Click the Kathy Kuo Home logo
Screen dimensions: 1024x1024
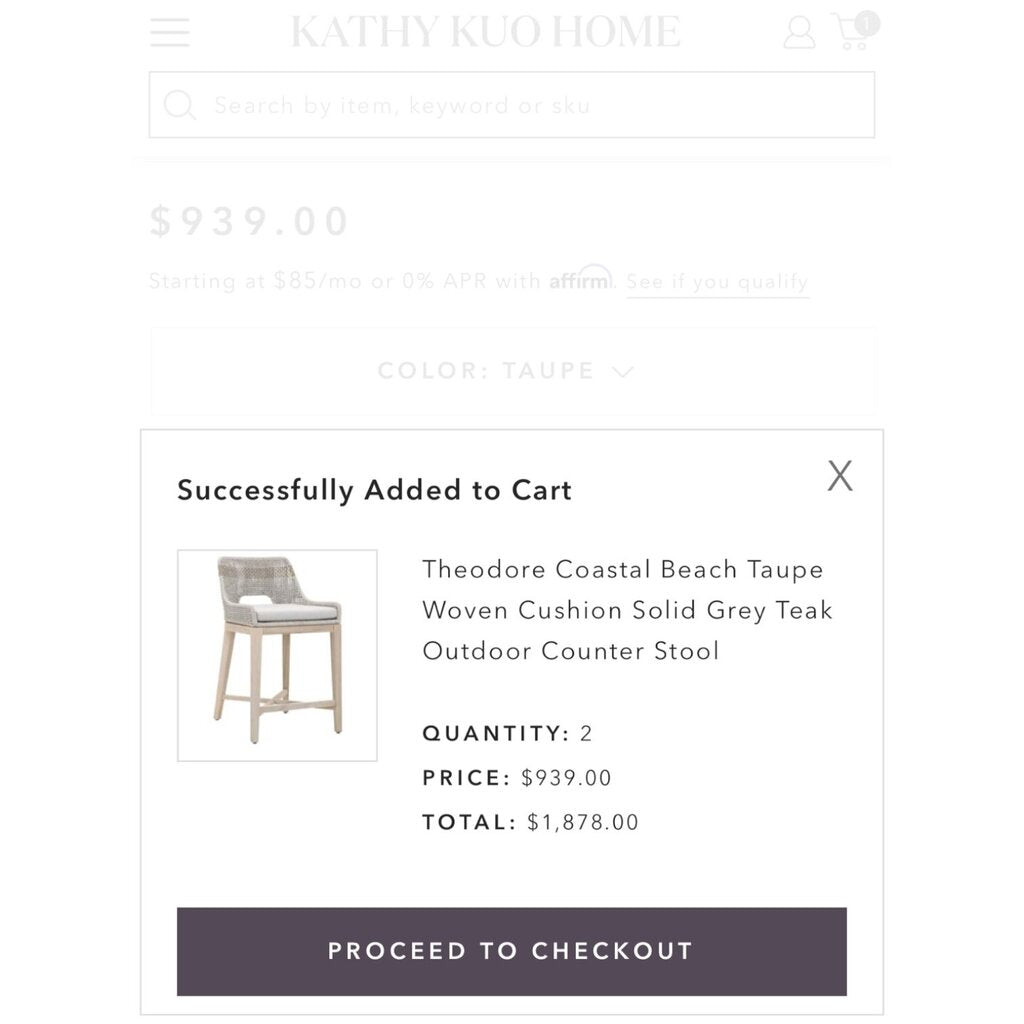[486, 32]
